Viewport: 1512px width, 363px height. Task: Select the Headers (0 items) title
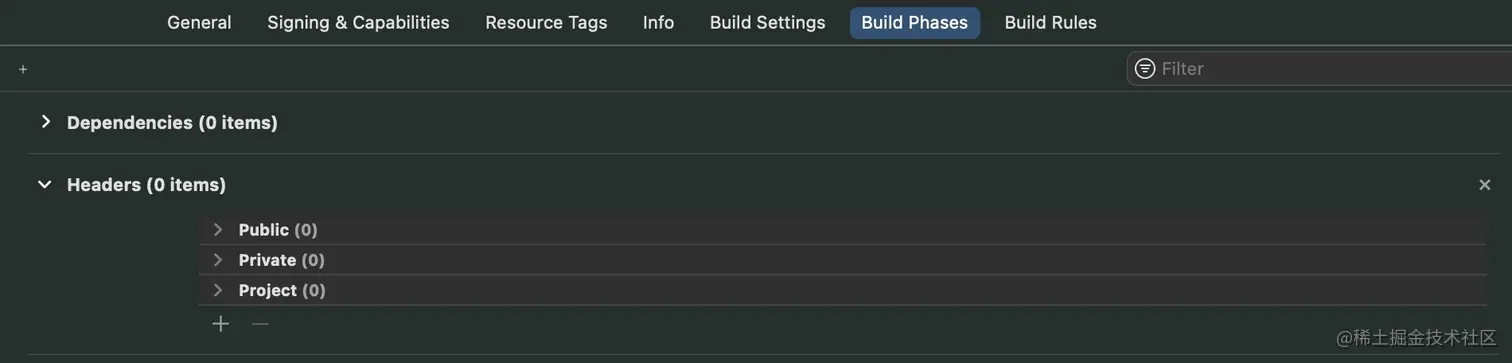[146, 185]
